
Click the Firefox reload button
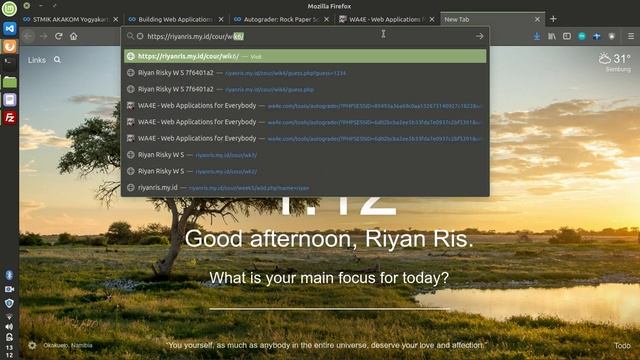click(x=58, y=36)
